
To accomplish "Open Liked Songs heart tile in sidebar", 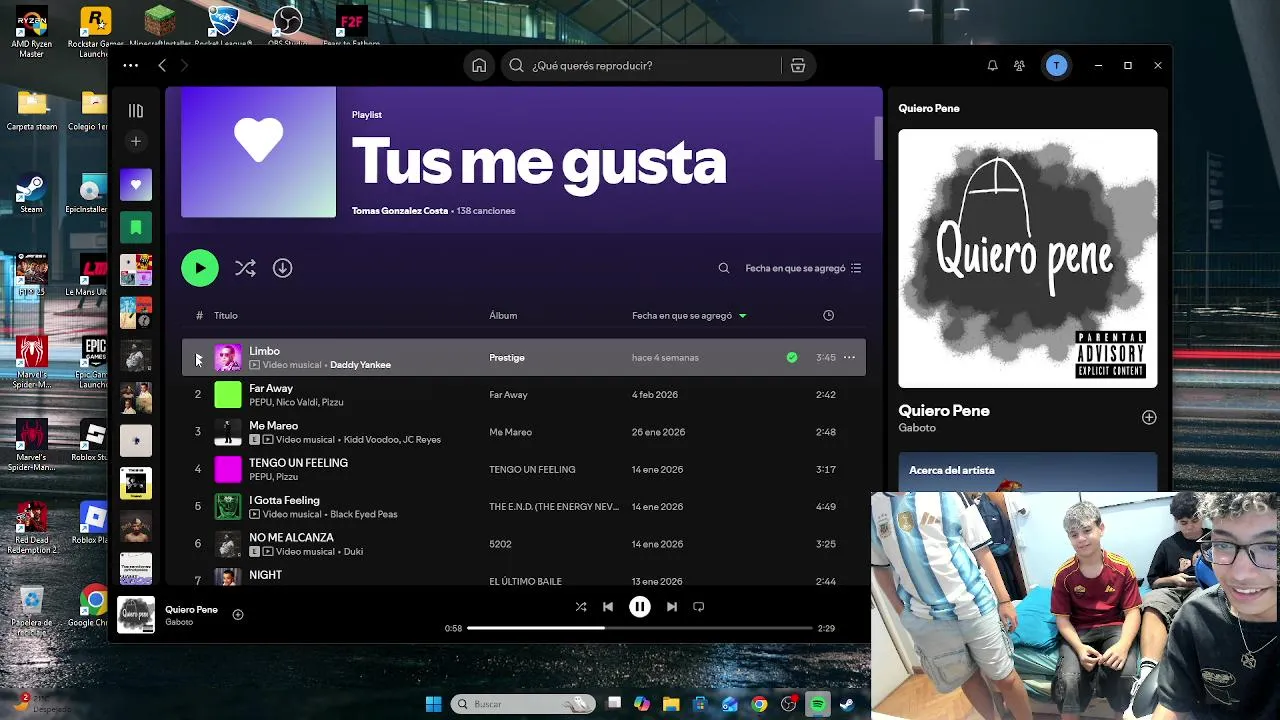I will point(136,184).
